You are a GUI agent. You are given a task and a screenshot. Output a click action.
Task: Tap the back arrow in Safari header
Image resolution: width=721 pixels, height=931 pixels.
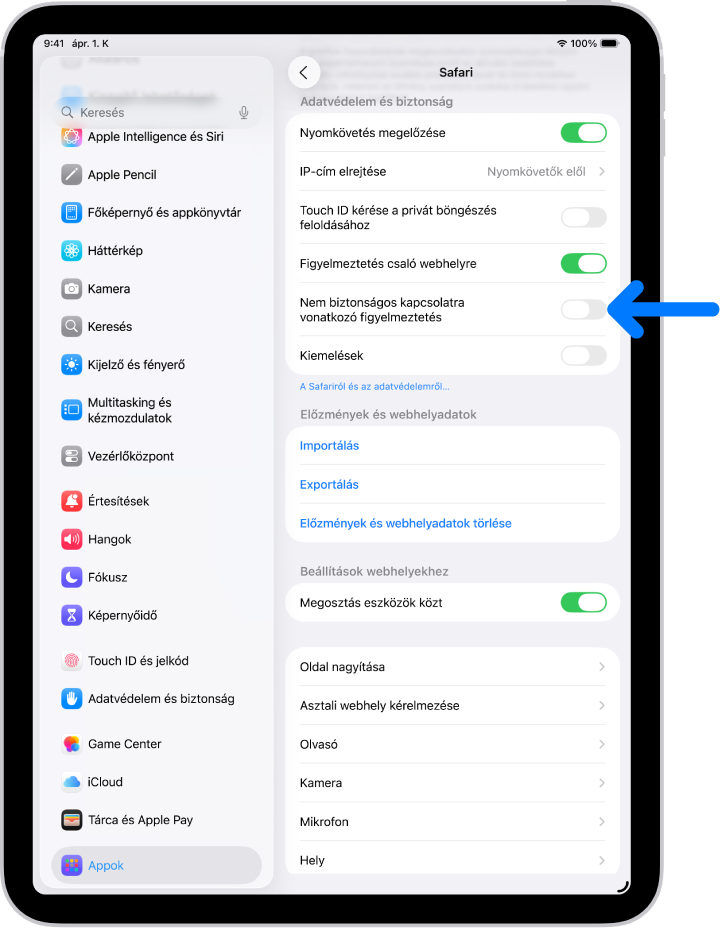[303, 72]
